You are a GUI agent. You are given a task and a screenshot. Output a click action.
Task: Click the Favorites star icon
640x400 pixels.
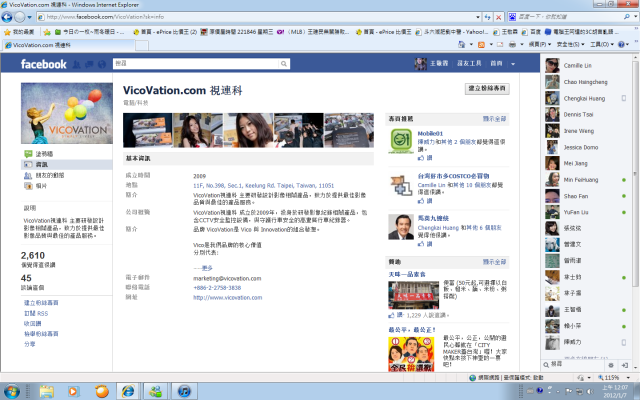7,32
